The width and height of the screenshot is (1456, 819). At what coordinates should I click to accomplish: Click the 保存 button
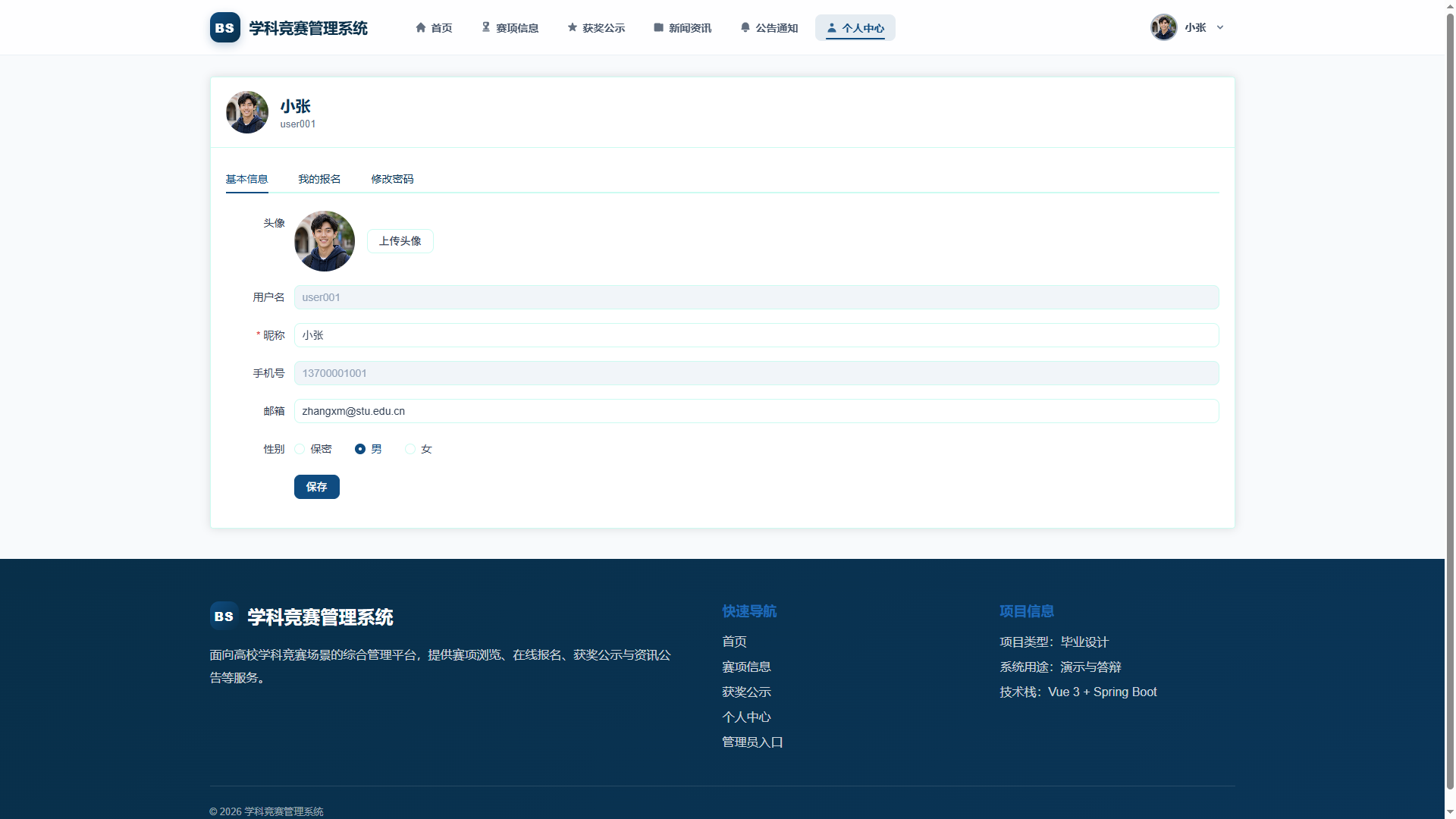coord(317,487)
